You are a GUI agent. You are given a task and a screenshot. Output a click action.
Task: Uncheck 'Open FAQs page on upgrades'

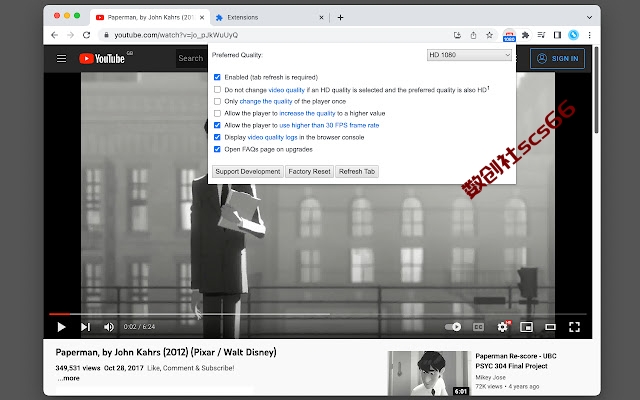tap(217, 149)
